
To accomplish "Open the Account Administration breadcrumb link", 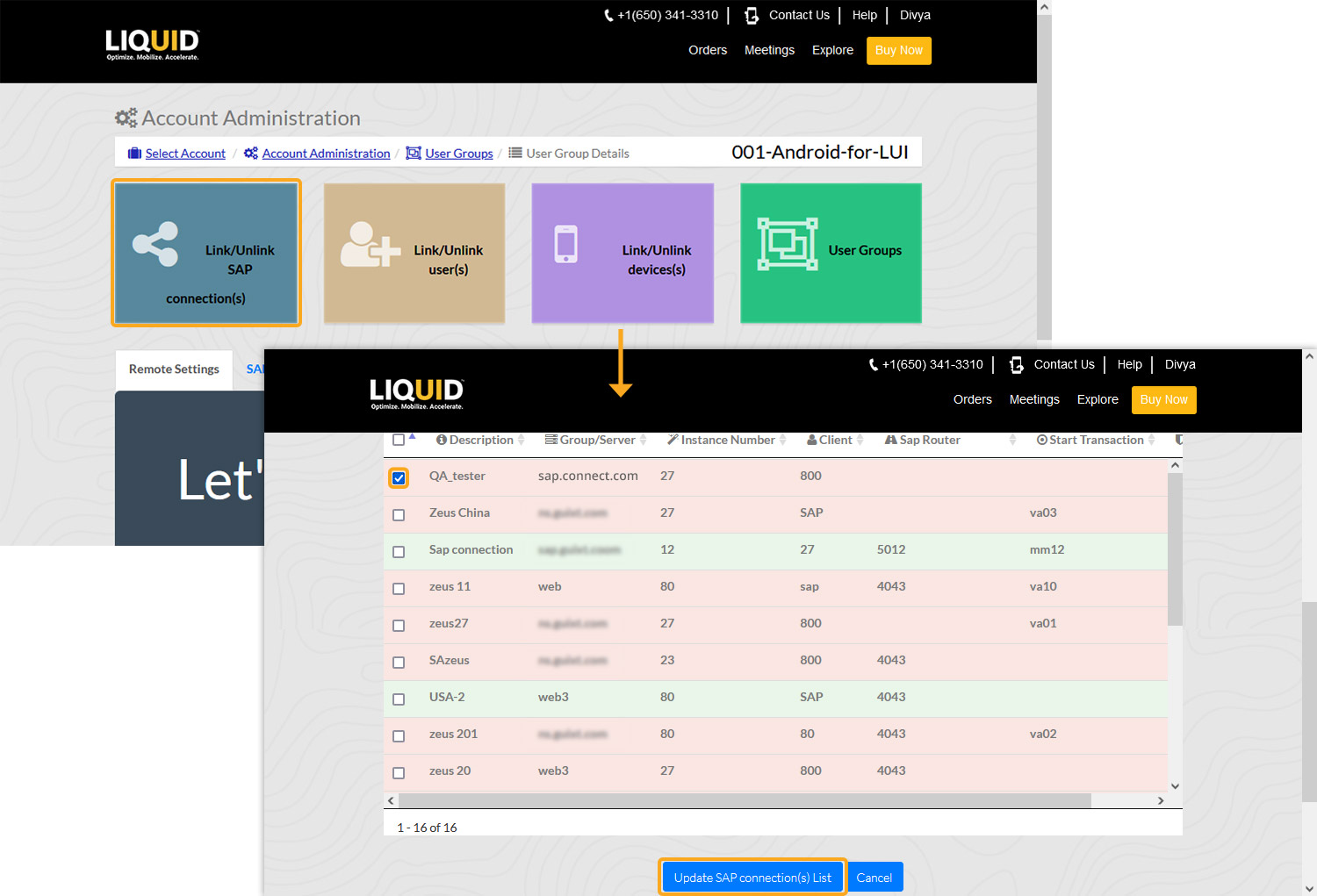I will point(326,154).
